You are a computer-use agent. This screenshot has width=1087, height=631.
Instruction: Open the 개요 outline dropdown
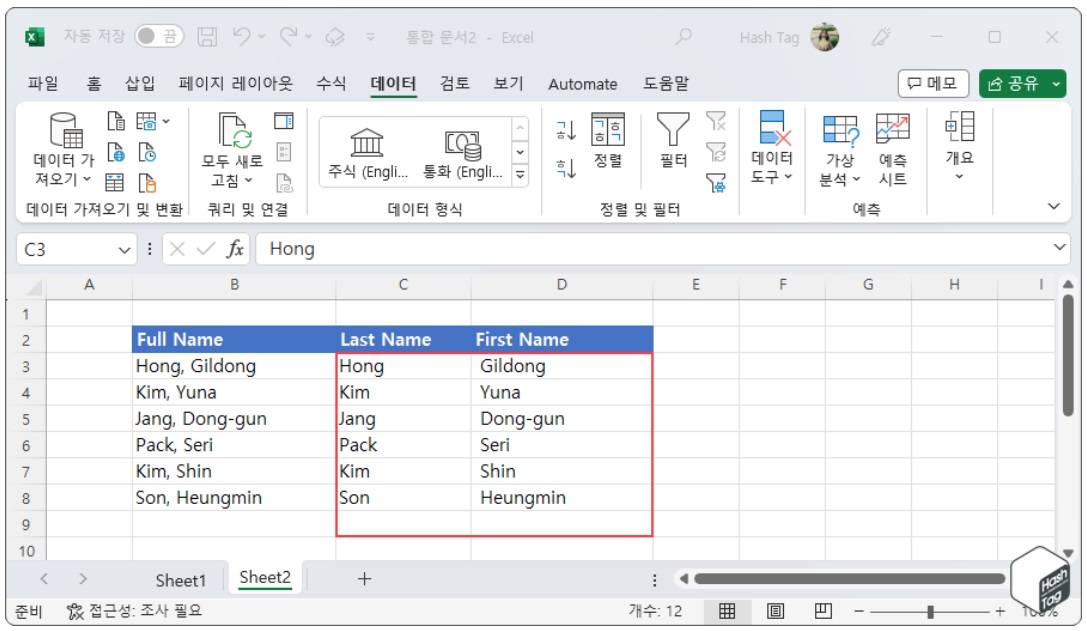(x=959, y=146)
